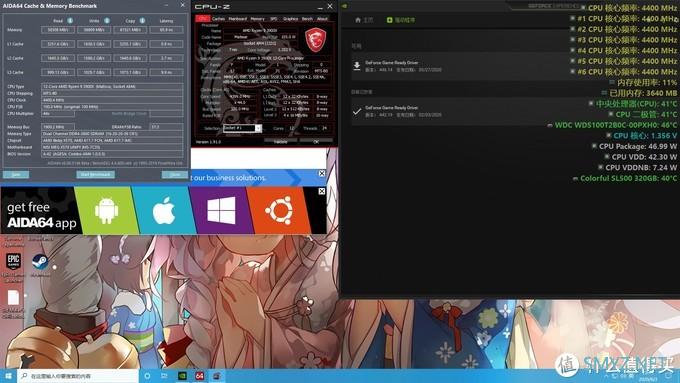The height and width of the screenshot is (383, 680).
Task: Switch to the Mainboard tab in CPU-Z
Action: tap(238, 19)
